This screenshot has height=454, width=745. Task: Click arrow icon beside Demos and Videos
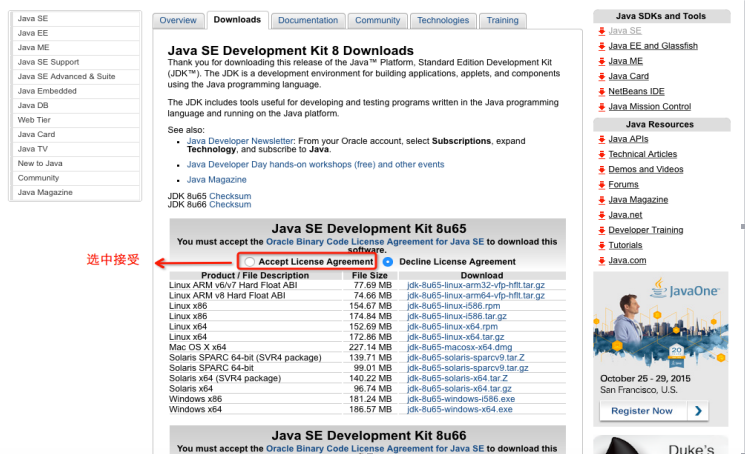602,170
